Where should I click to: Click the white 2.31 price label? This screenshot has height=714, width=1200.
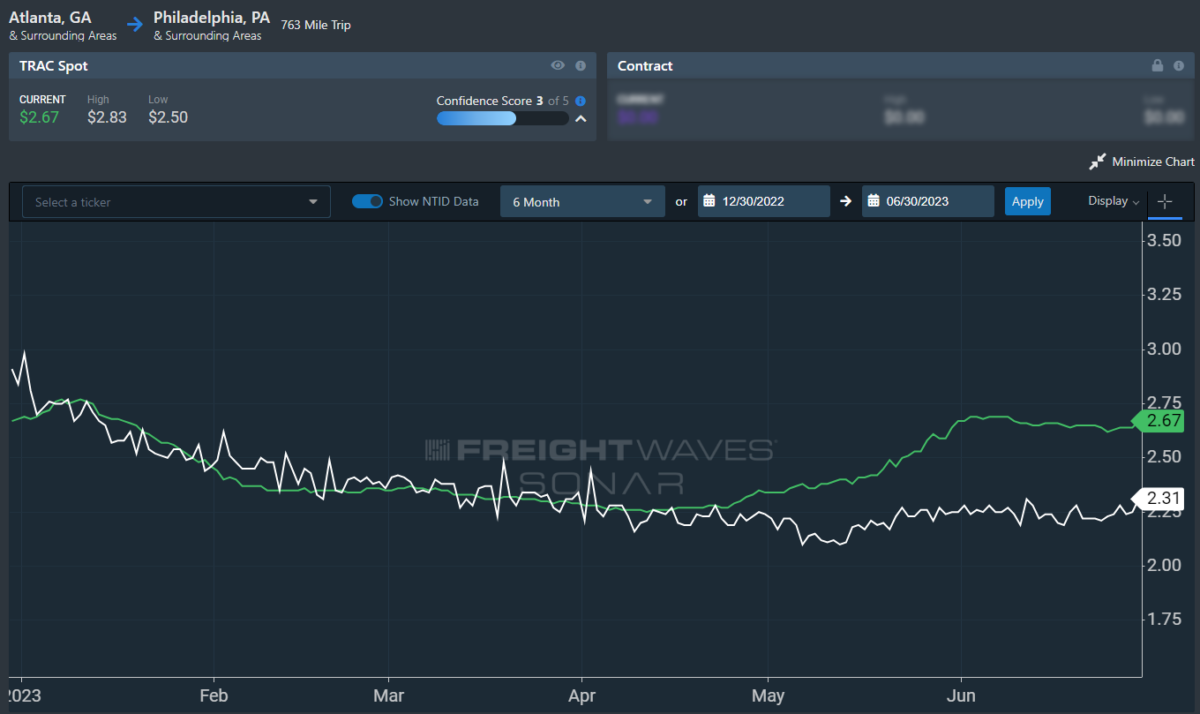(1162, 497)
